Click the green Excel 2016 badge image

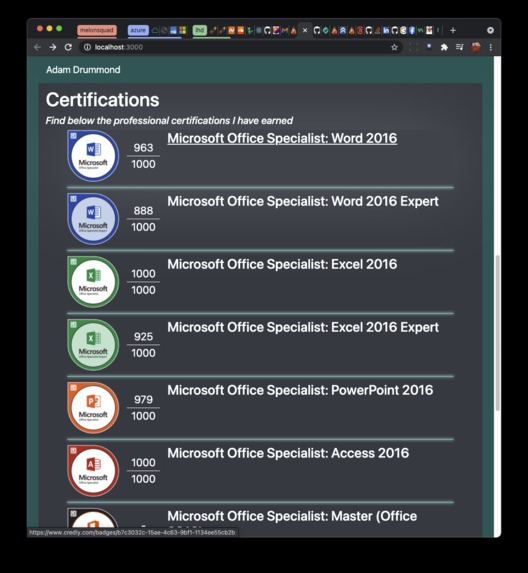93,282
